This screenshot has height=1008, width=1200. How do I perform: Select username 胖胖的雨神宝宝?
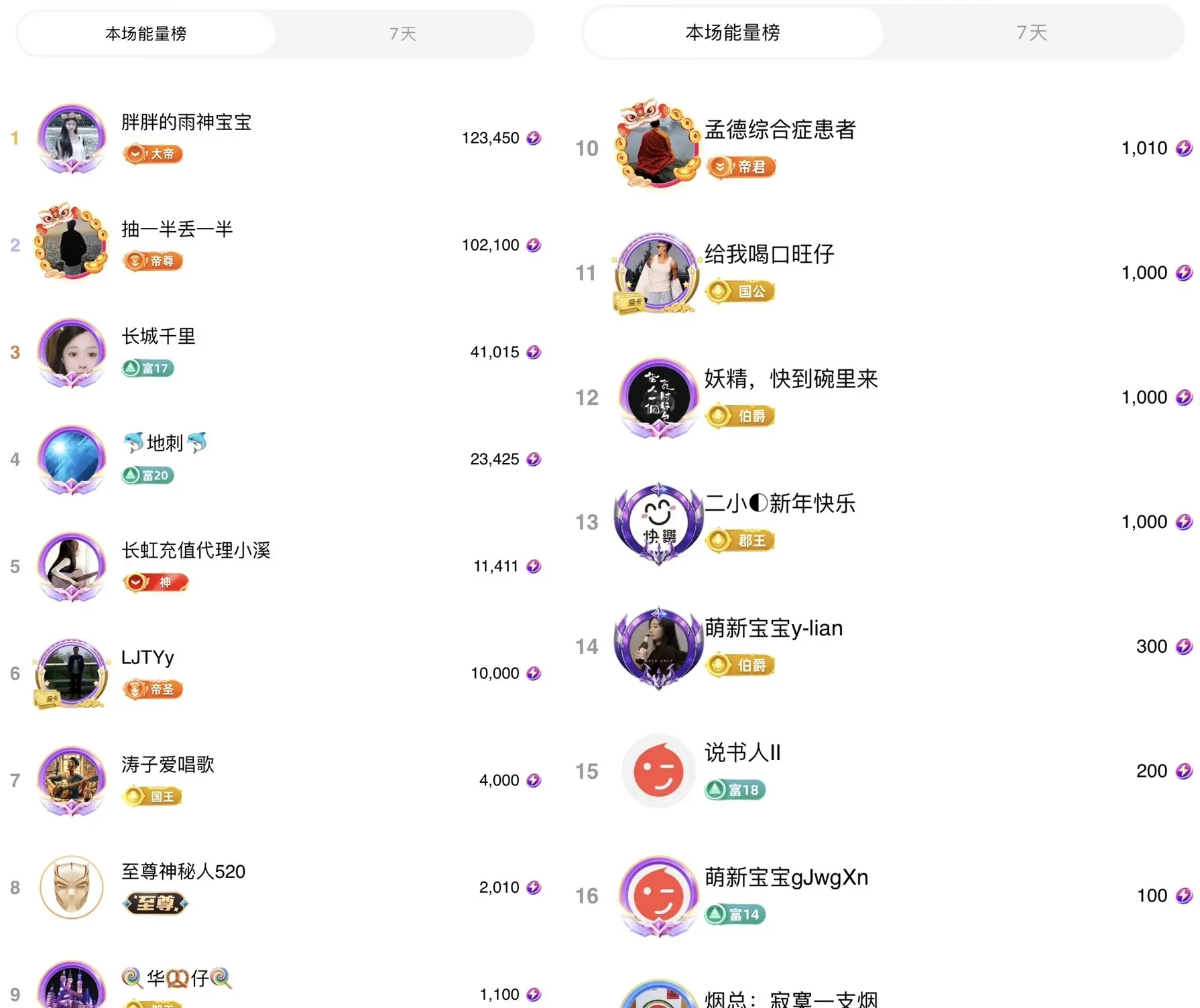pyautogui.click(x=186, y=122)
